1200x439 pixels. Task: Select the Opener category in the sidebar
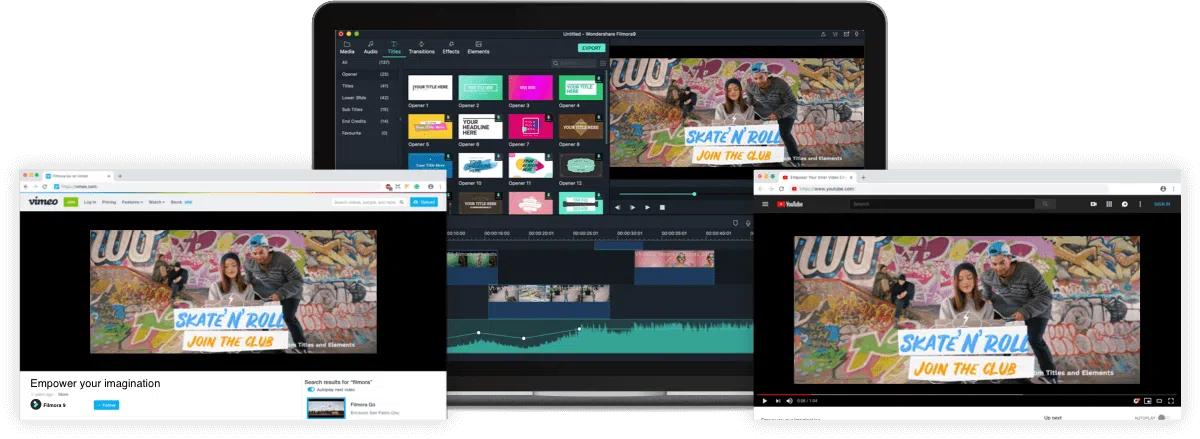coord(366,74)
